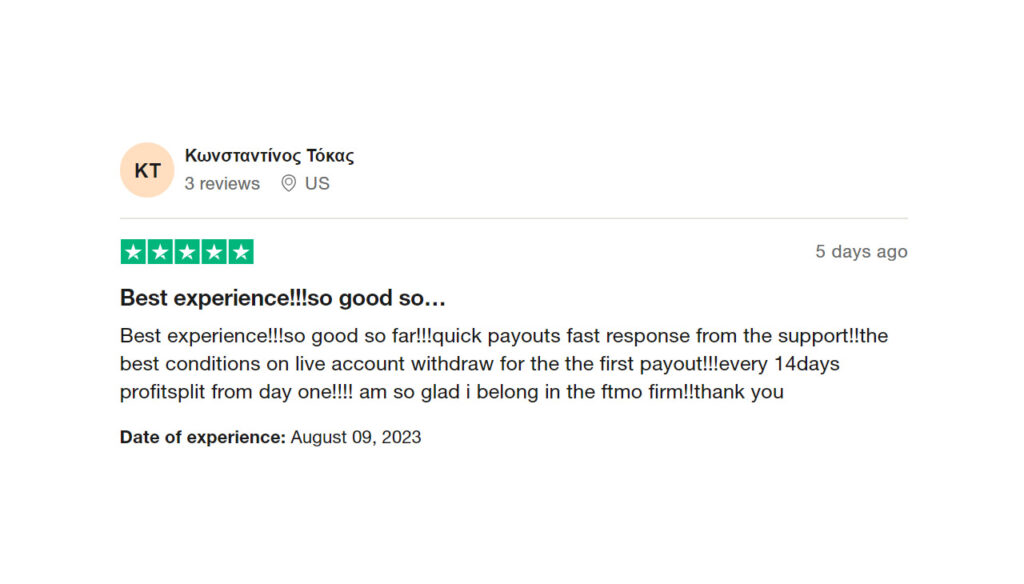
Task: Select the third green rating star
Action: click(x=187, y=252)
